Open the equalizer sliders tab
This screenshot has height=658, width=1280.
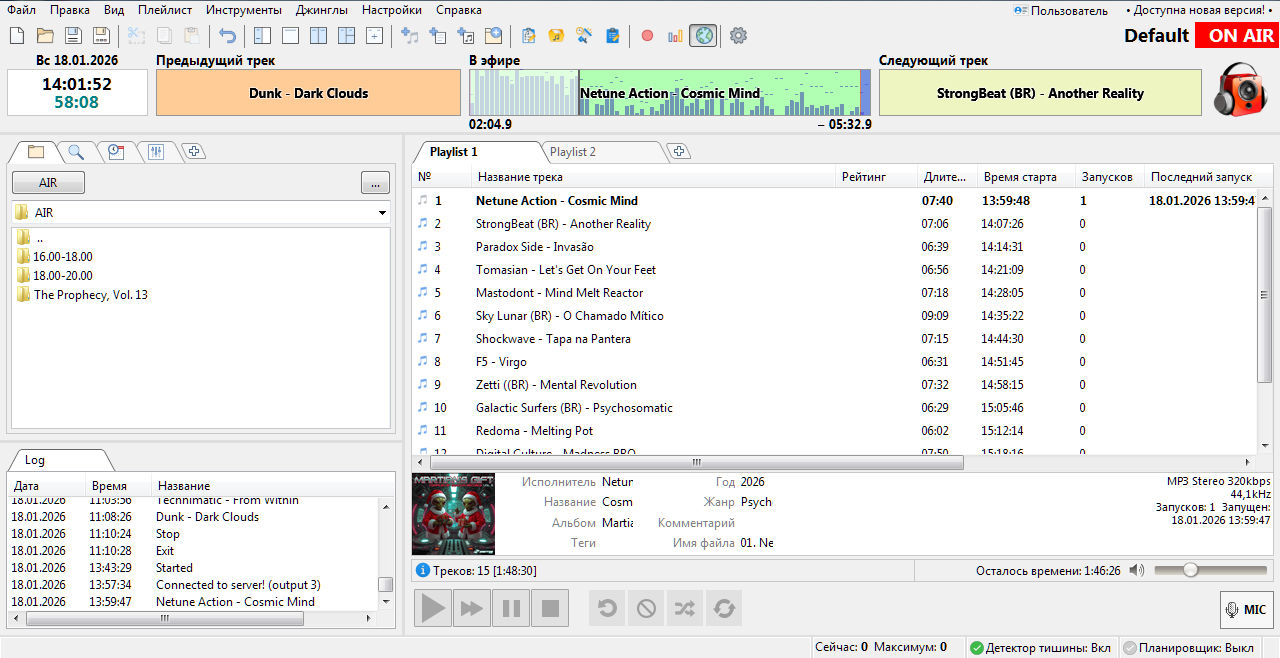pyautogui.click(x=156, y=152)
